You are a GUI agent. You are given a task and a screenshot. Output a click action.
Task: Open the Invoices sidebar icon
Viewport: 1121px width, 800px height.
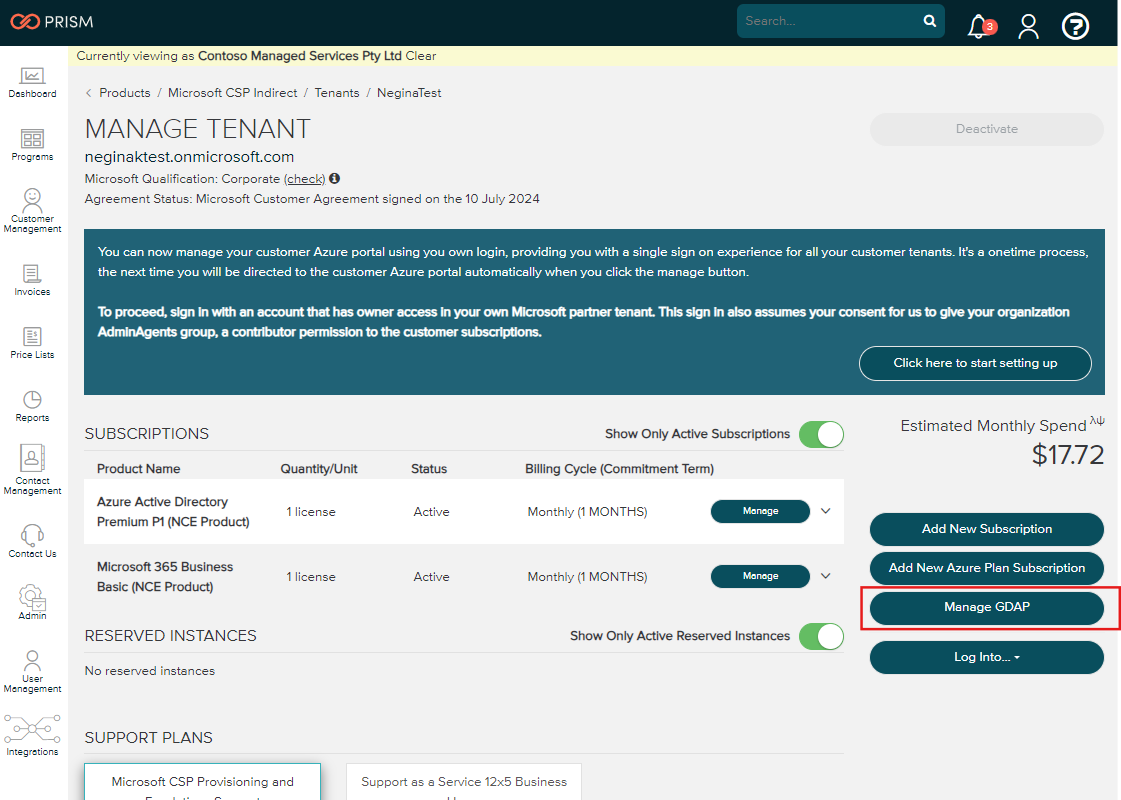32,280
